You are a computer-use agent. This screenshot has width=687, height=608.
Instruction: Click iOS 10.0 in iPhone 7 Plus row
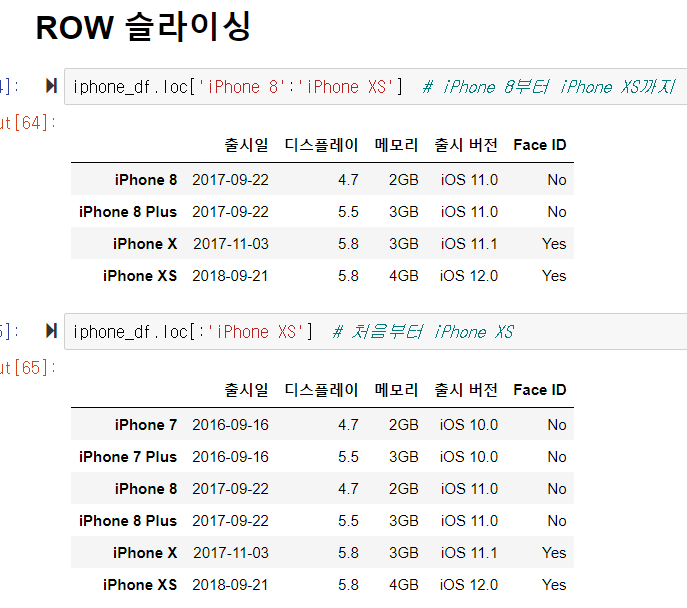[x=469, y=456]
